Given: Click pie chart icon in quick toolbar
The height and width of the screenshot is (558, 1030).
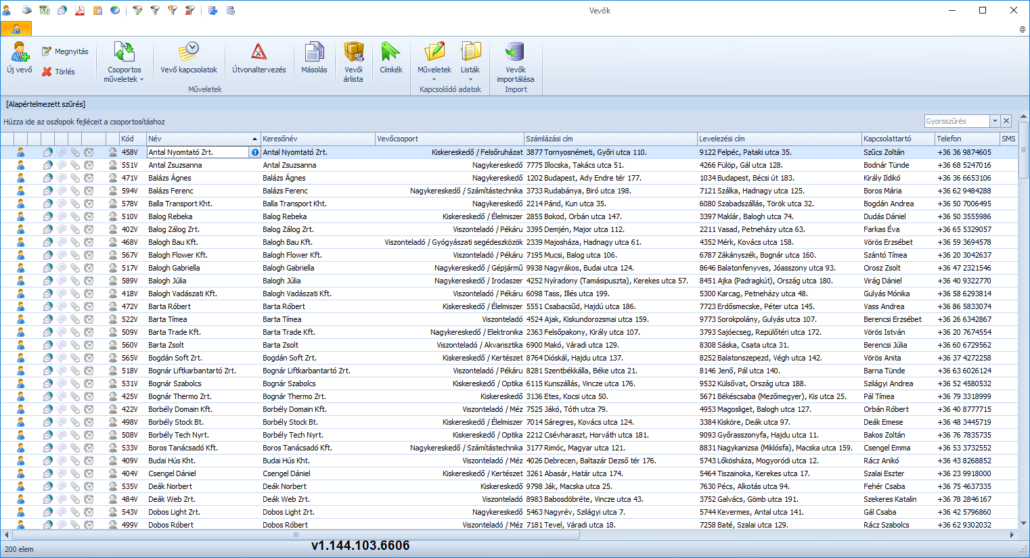Looking at the screenshot, I should pyautogui.click(x=115, y=11).
